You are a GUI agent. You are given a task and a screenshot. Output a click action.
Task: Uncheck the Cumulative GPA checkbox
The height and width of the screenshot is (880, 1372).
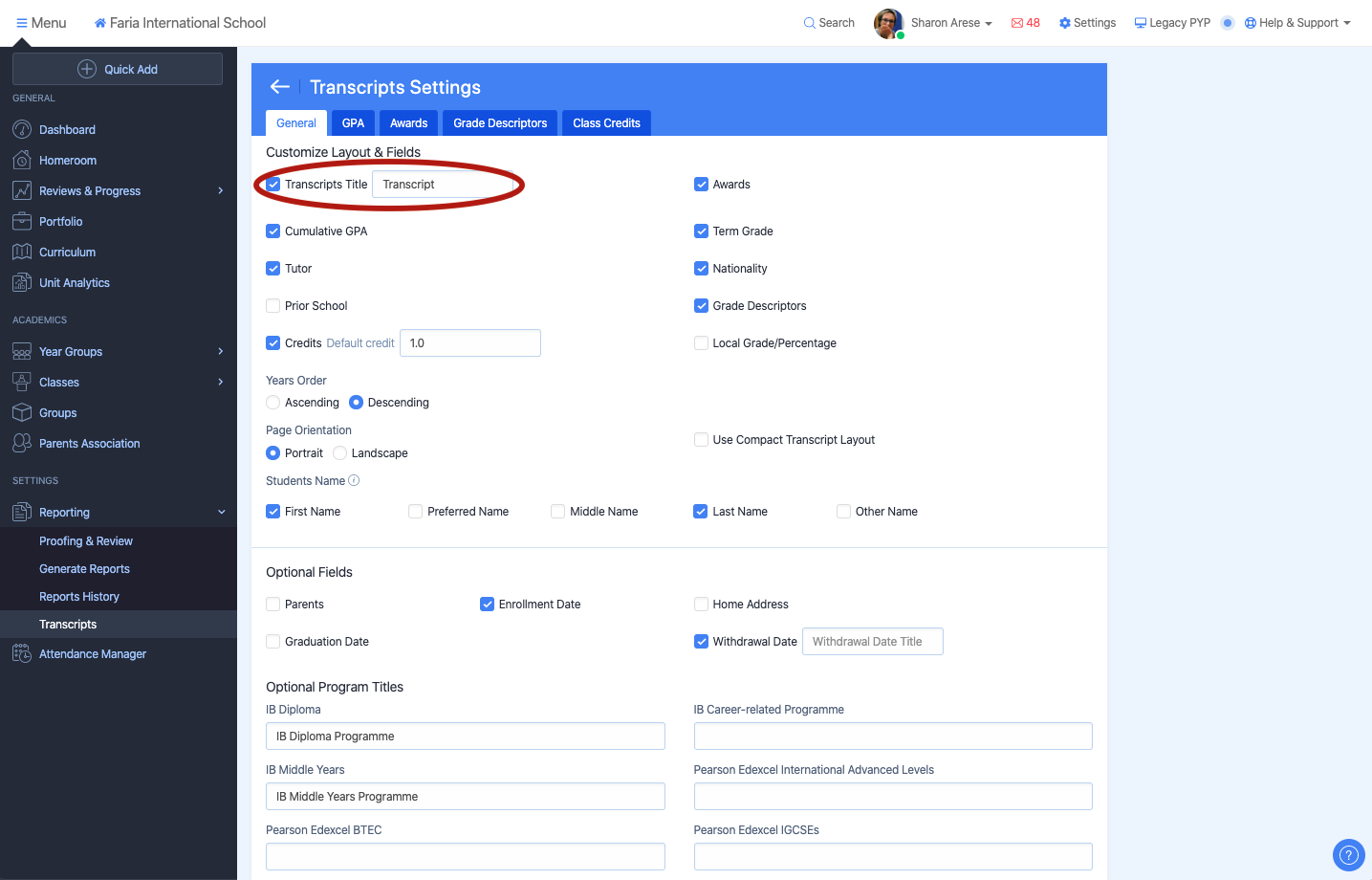273,231
